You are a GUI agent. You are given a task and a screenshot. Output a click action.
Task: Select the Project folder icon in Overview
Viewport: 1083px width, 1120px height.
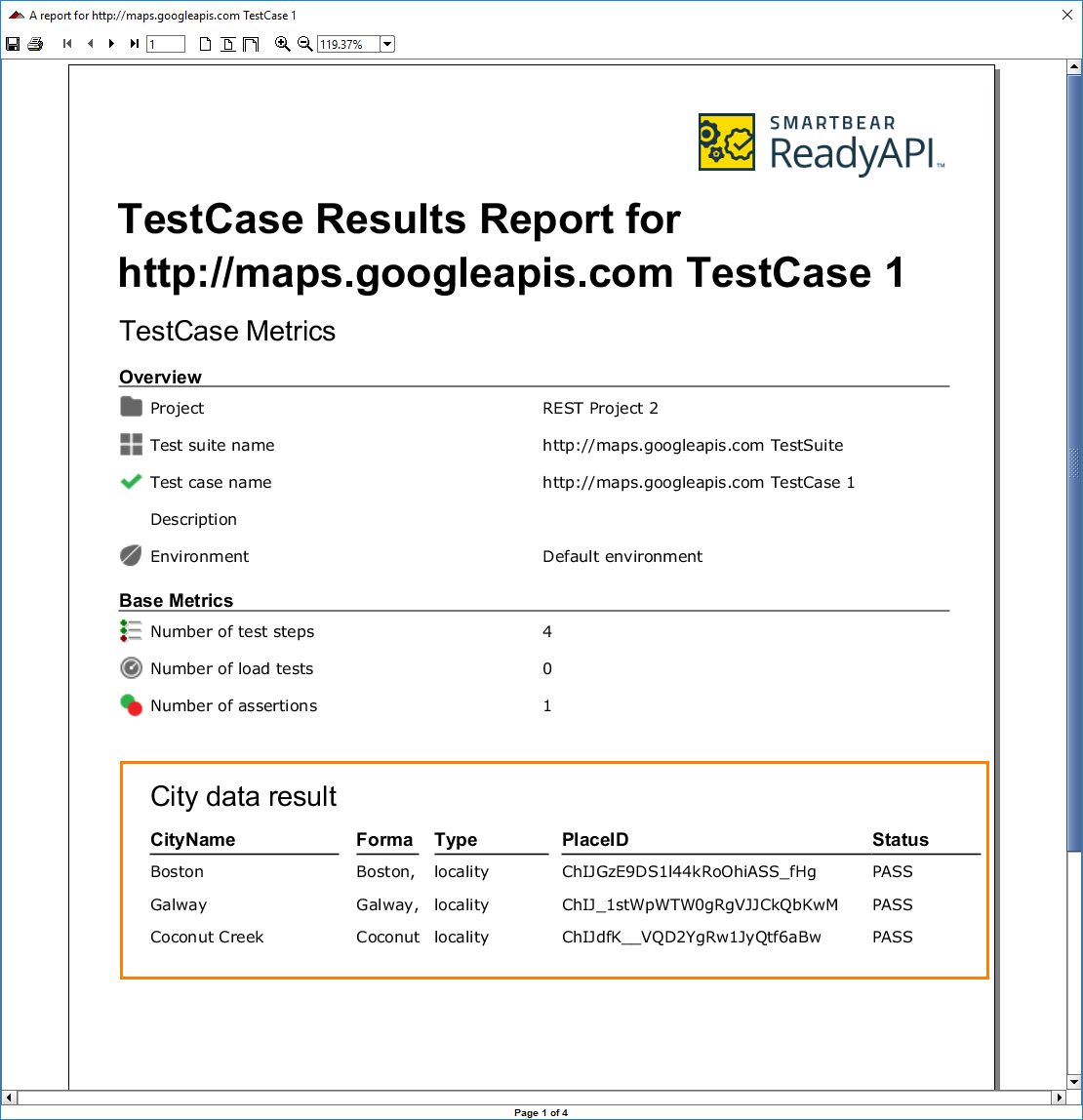coord(130,407)
